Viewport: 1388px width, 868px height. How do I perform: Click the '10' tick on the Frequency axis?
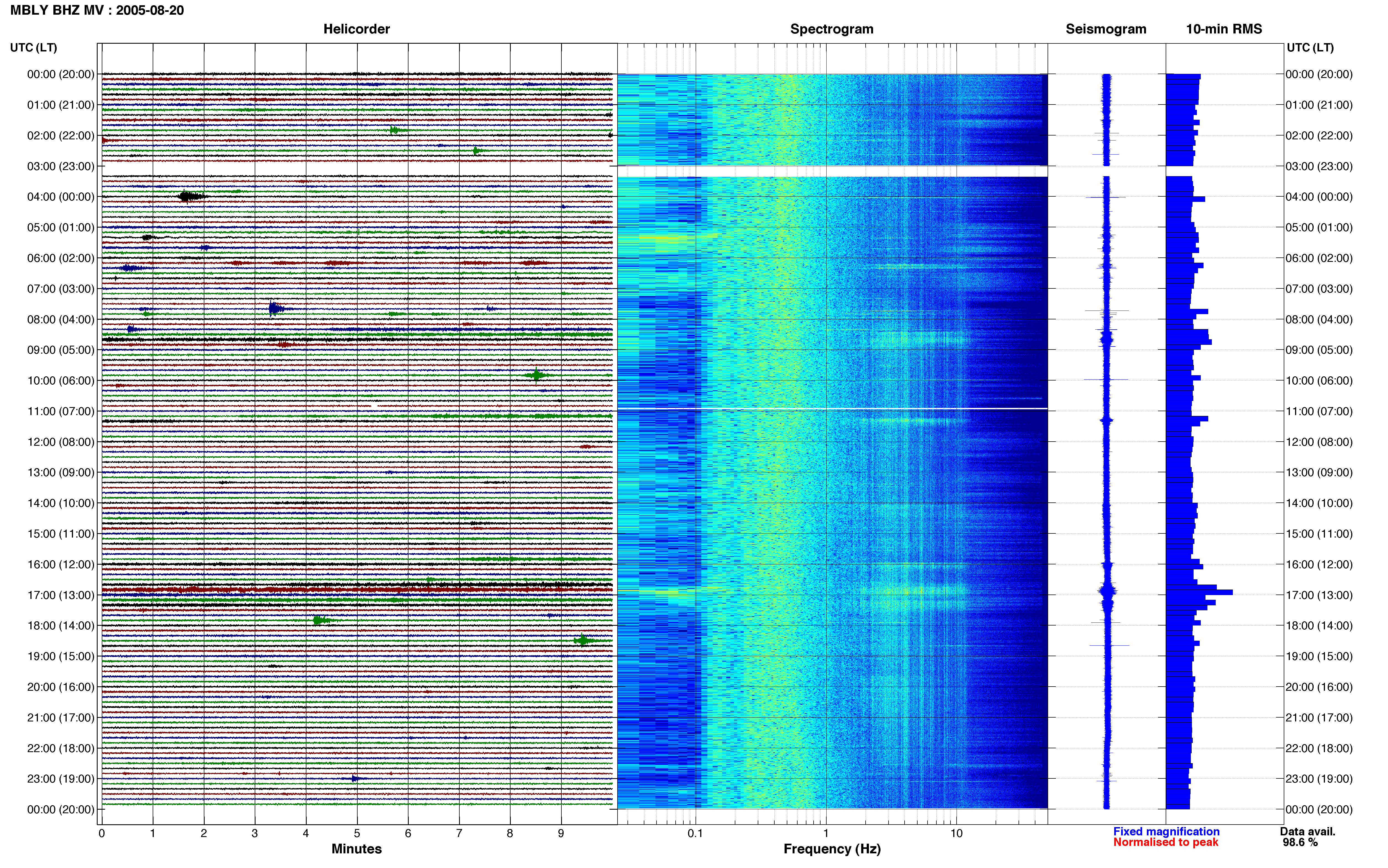click(956, 833)
